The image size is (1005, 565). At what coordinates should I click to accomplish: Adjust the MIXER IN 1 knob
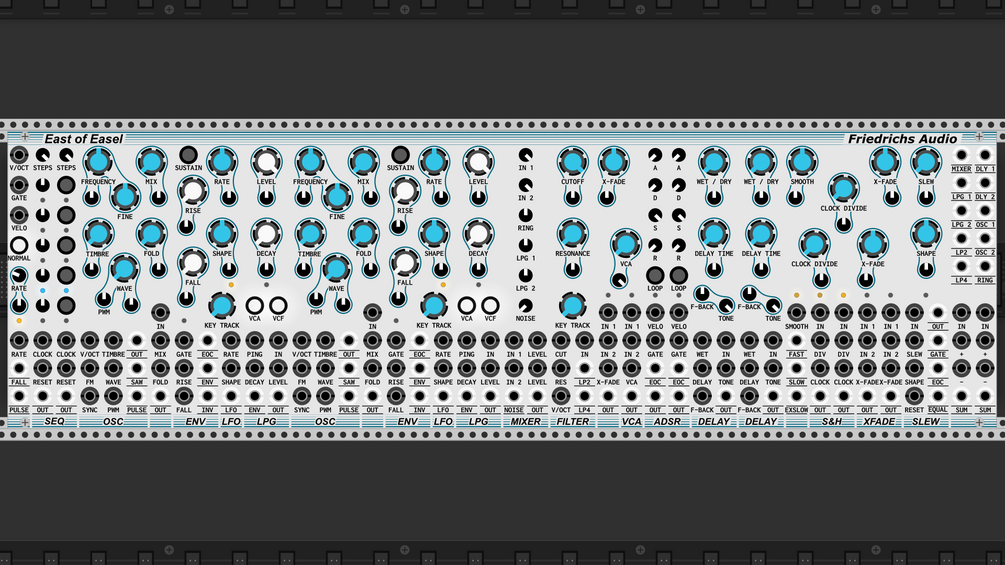[525, 154]
